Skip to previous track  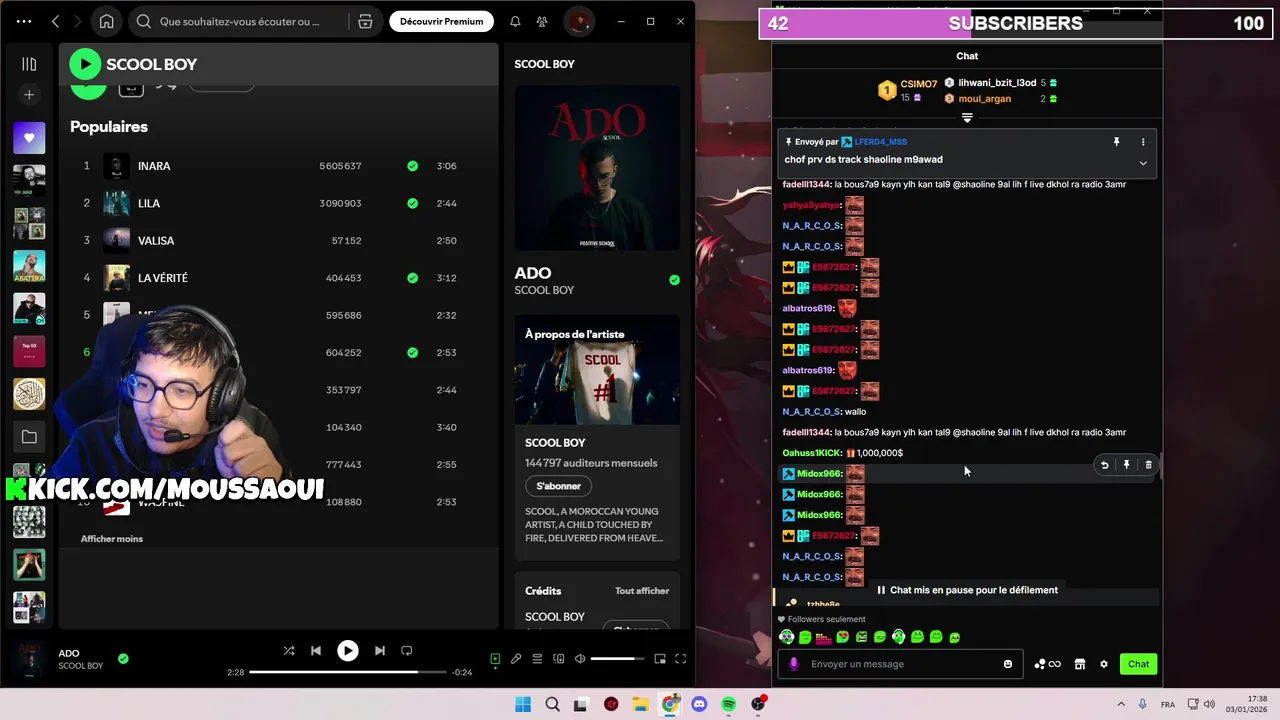(x=316, y=651)
